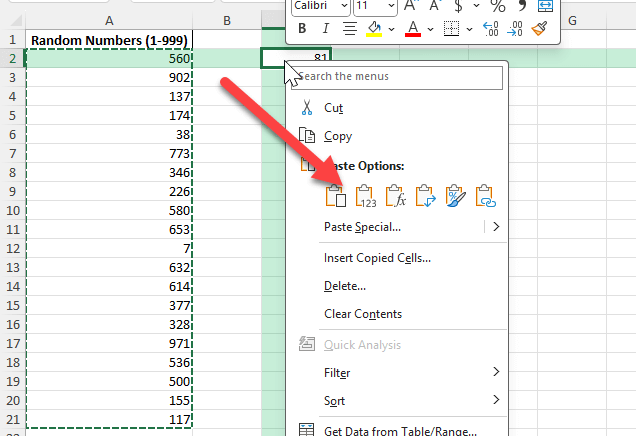Image resolution: width=636 pixels, height=436 pixels.
Task: Select Copy from context menu
Action: [x=338, y=136]
